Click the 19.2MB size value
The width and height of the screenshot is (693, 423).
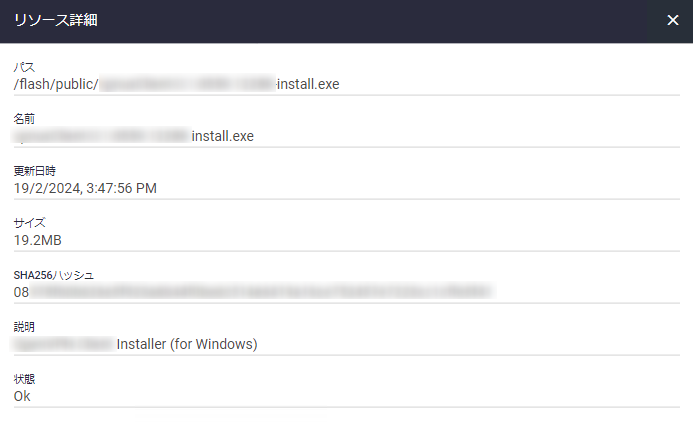(38, 240)
